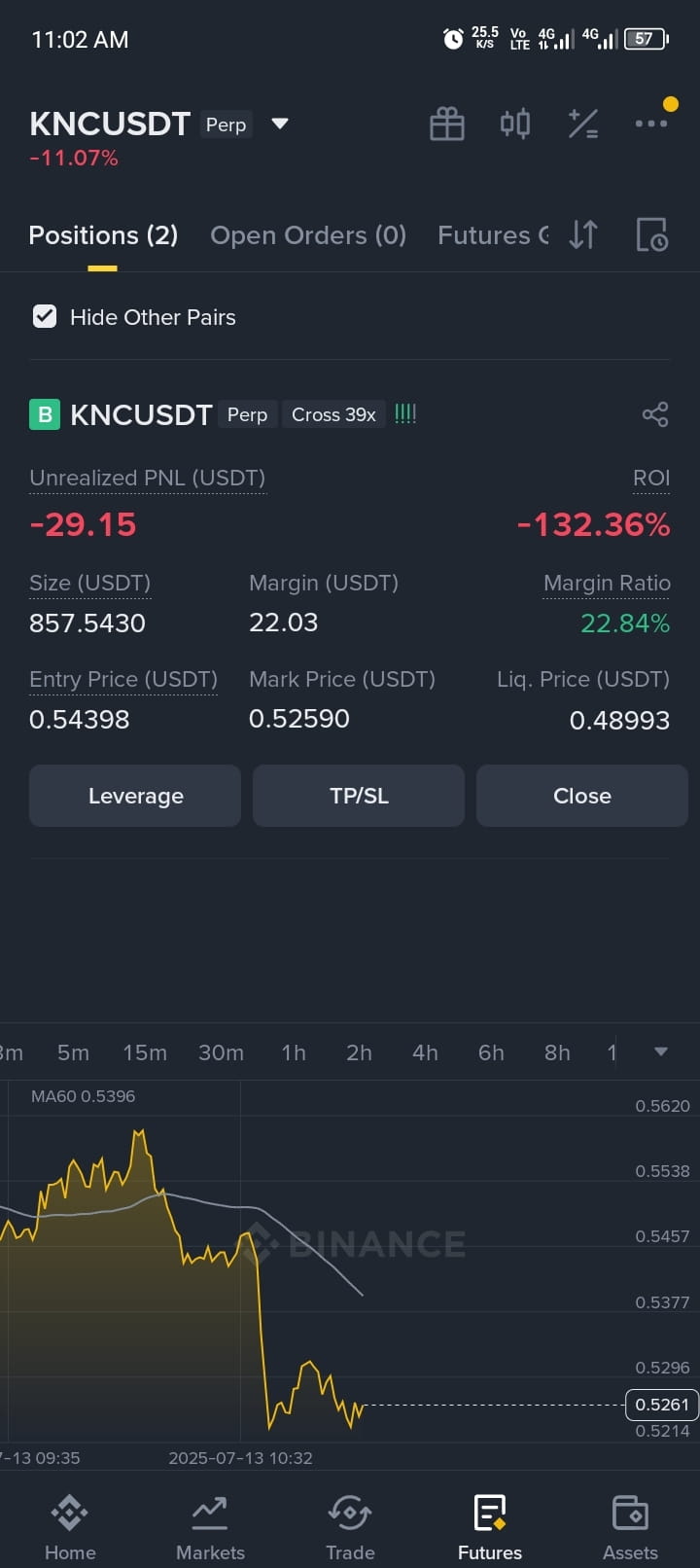This screenshot has height=1568, width=700.
Task: Close the KNCUSDT position
Action: (582, 796)
